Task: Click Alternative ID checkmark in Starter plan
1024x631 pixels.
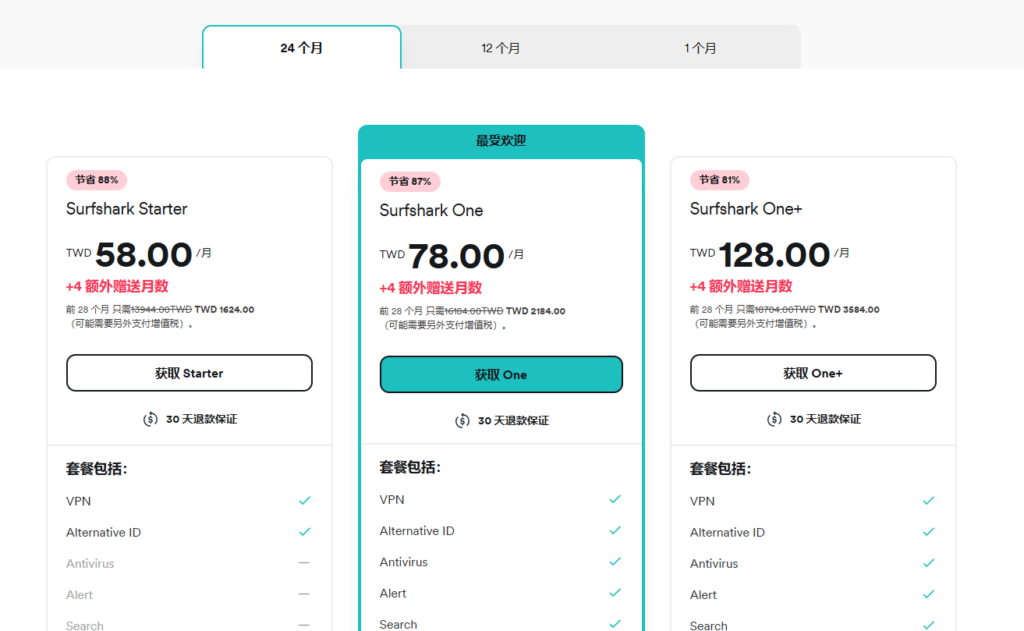Action: click(305, 532)
